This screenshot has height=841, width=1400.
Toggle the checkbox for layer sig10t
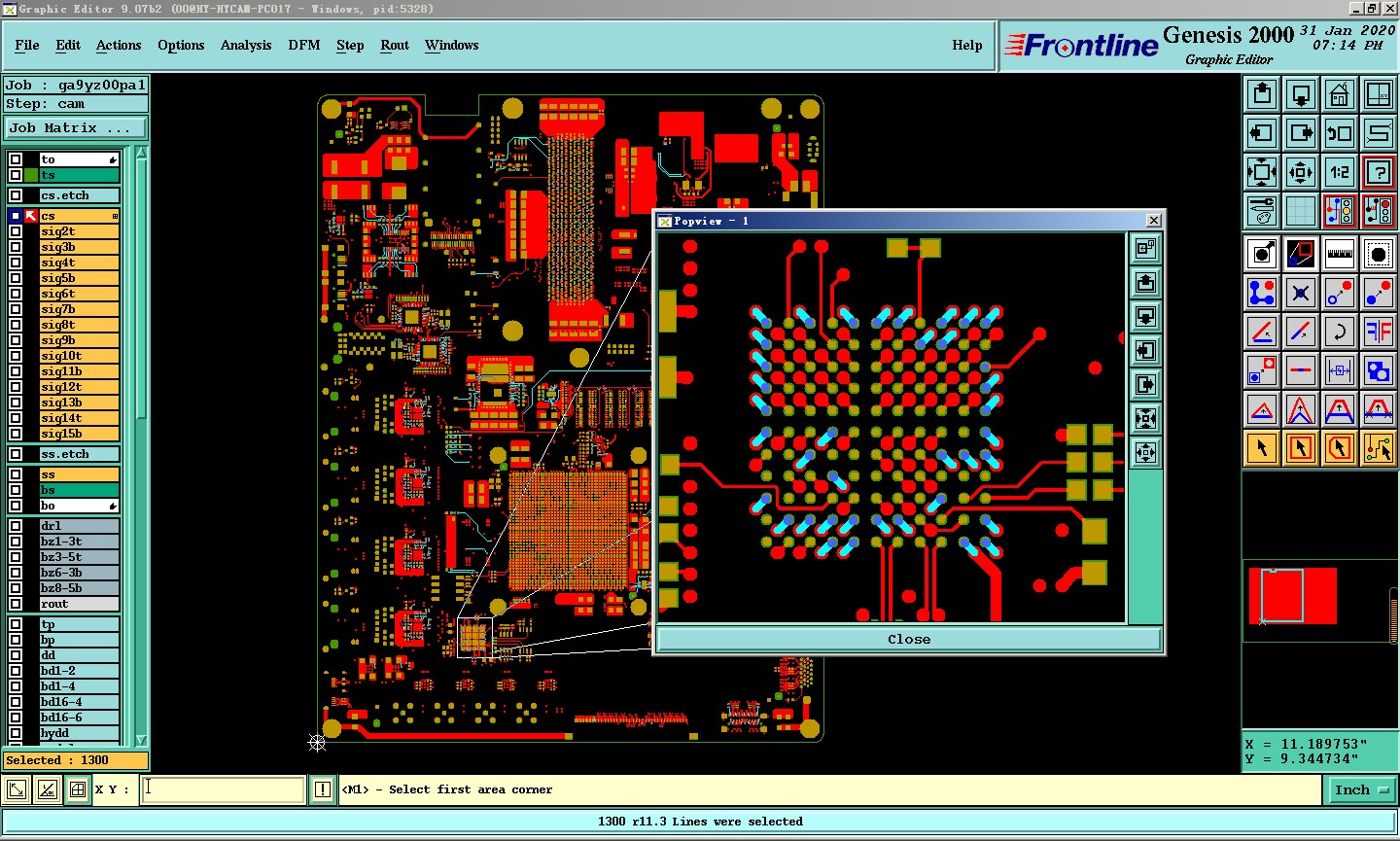click(16, 356)
